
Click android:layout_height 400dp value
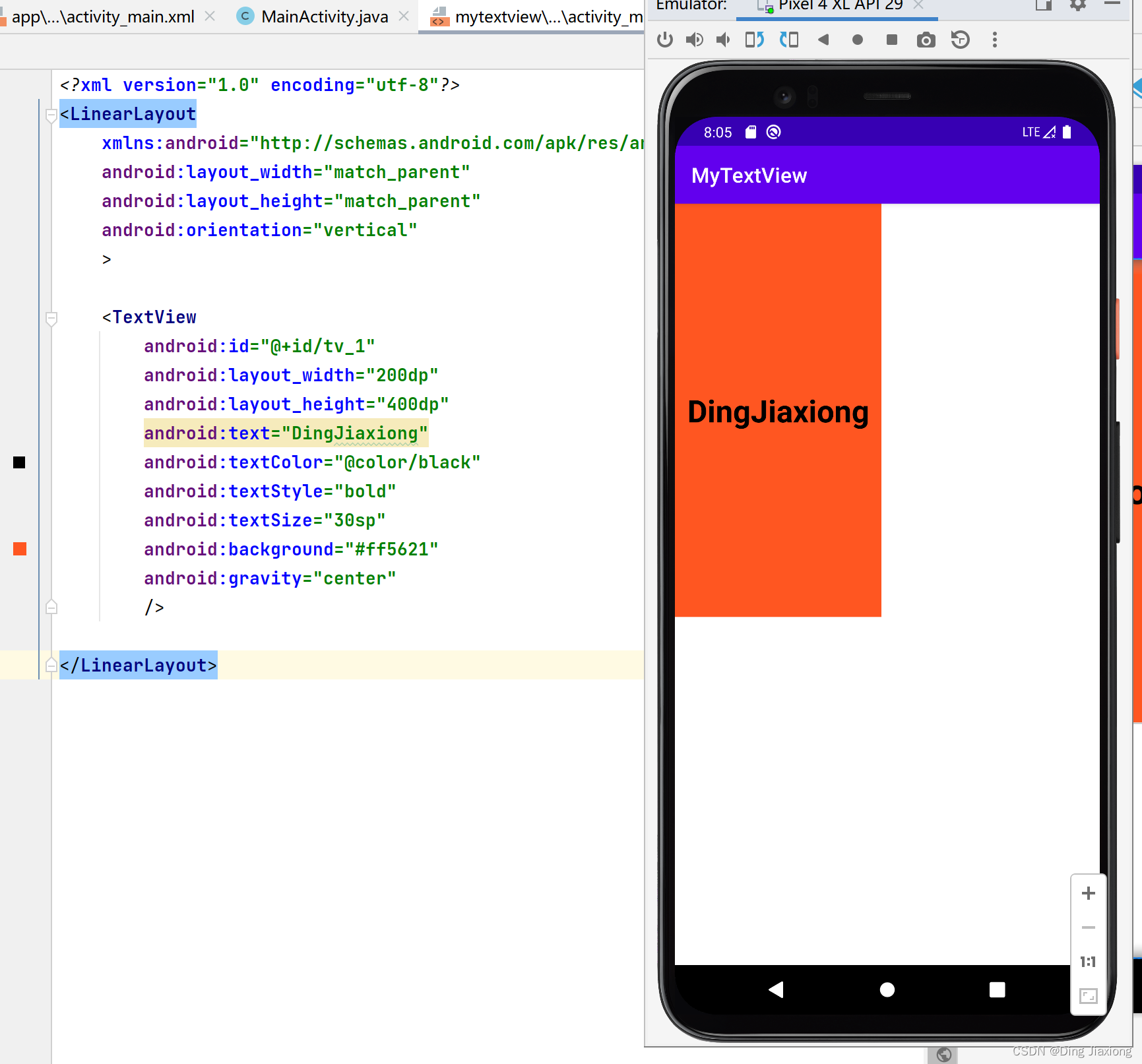[x=413, y=404]
